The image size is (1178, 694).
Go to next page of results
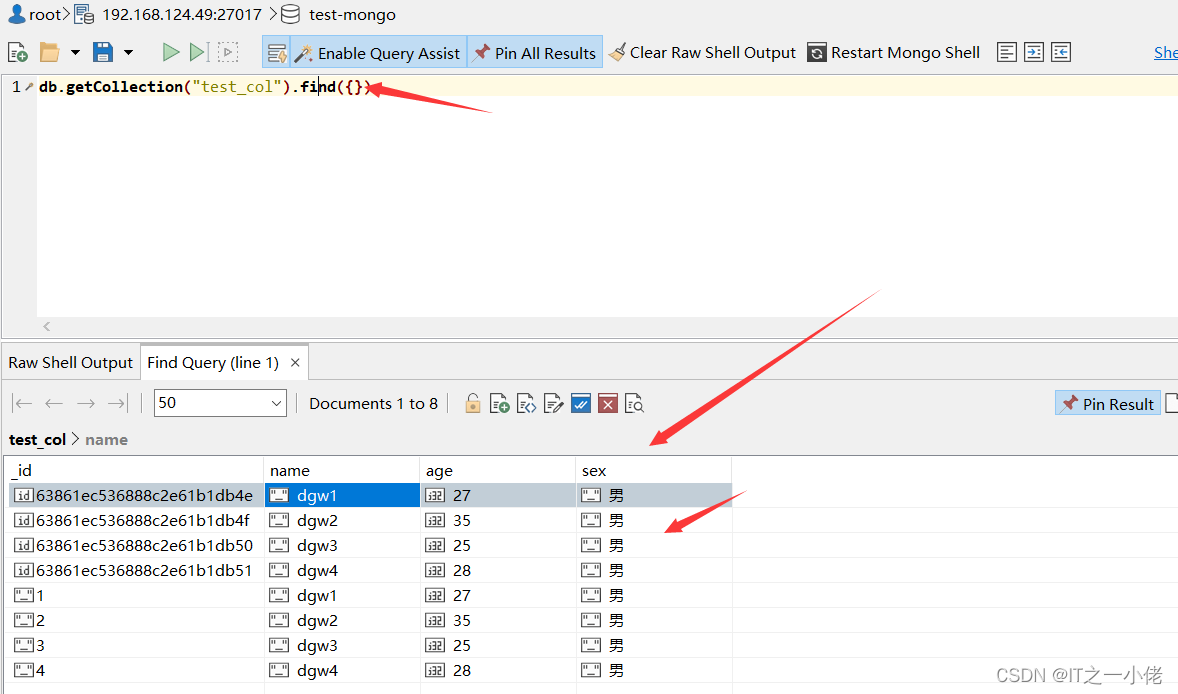click(x=86, y=403)
